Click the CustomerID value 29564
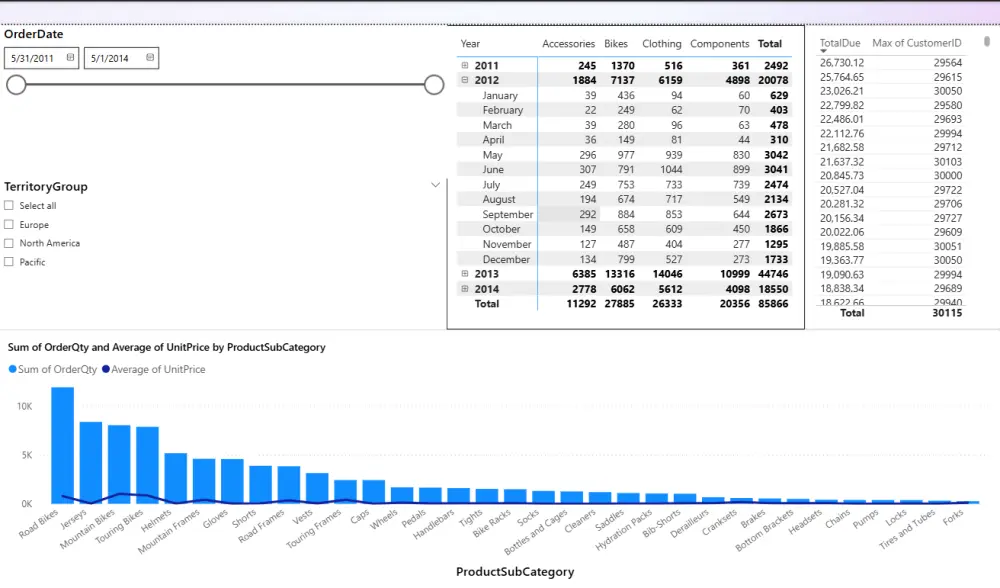Image resolution: width=1000 pixels, height=588 pixels. pos(948,62)
